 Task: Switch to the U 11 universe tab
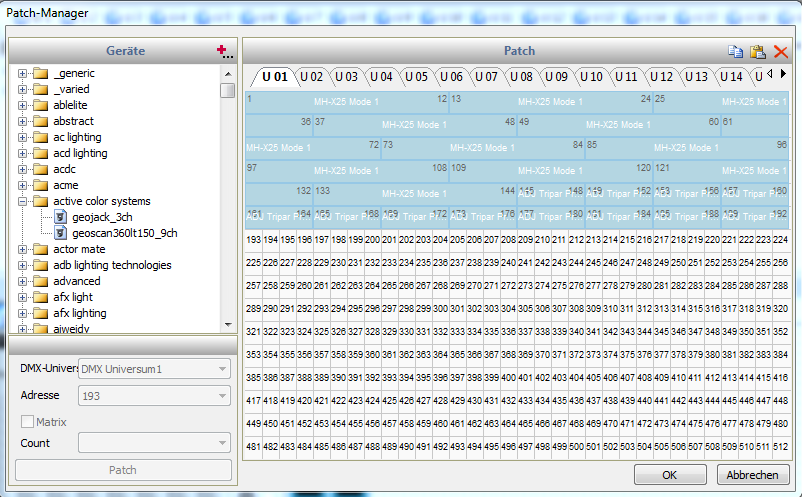point(626,77)
